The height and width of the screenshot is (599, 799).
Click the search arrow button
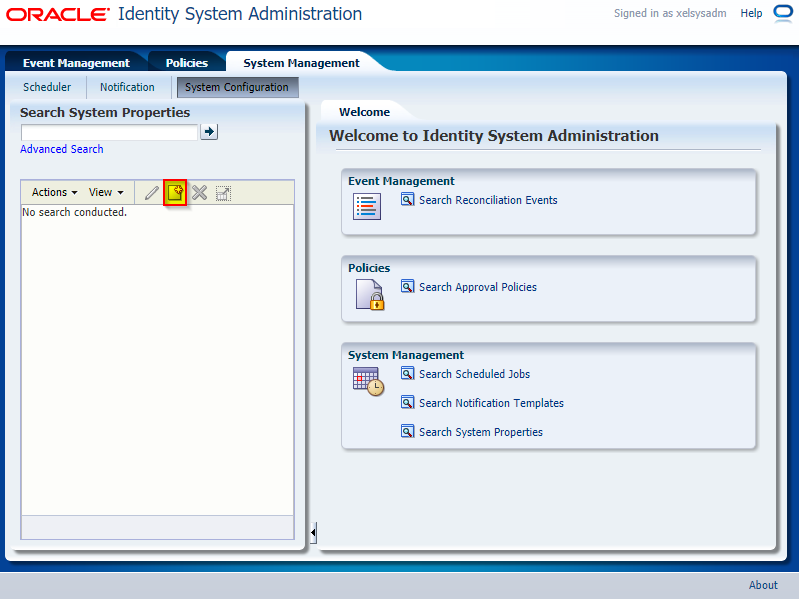tap(209, 132)
